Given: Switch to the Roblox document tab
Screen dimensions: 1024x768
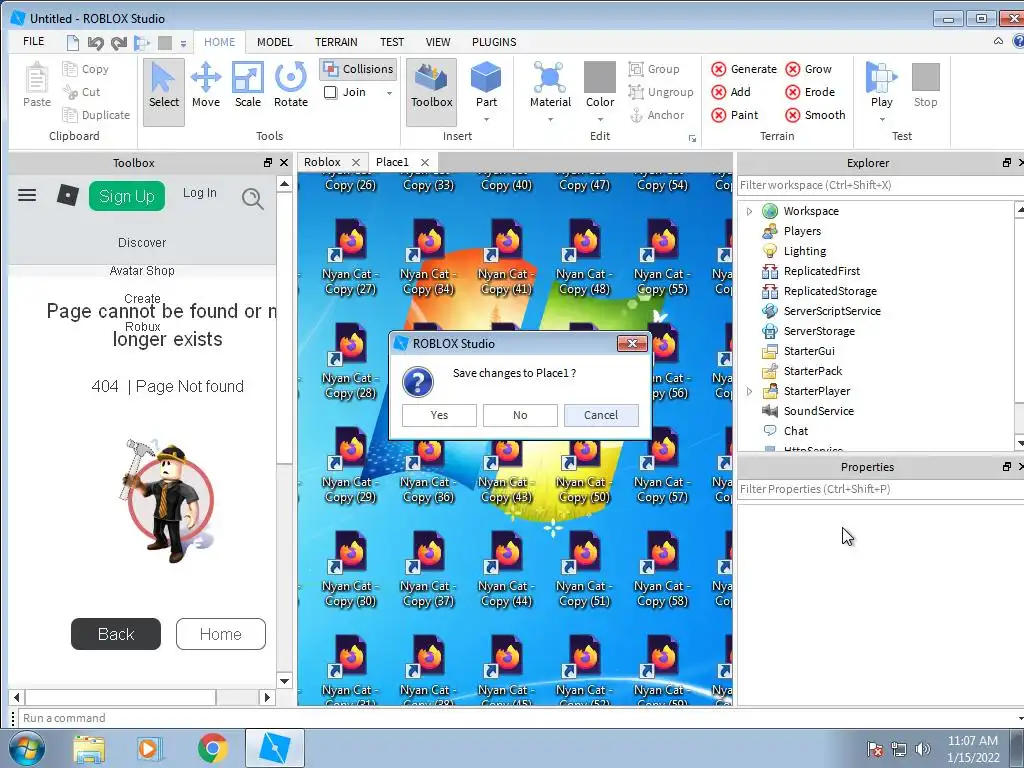Looking at the screenshot, I should (323, 162).
